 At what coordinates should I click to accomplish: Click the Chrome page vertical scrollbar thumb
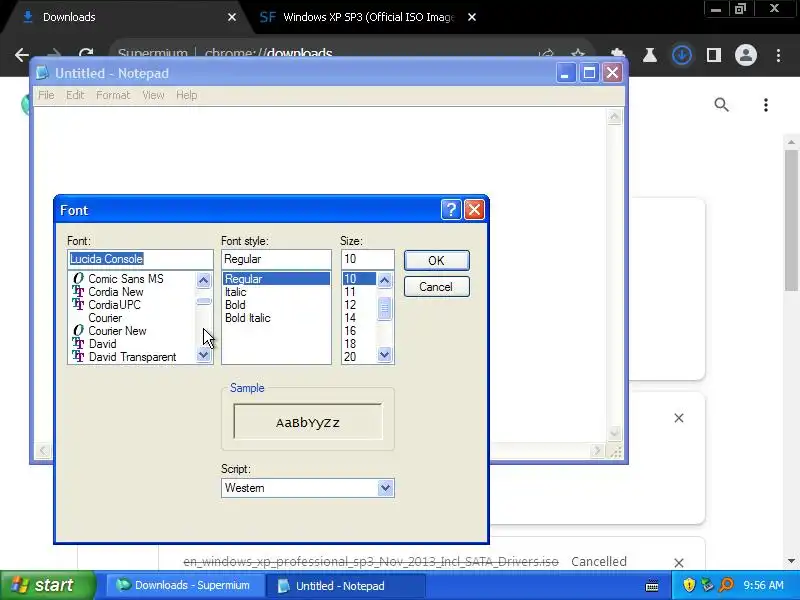[x=791, y=219]
